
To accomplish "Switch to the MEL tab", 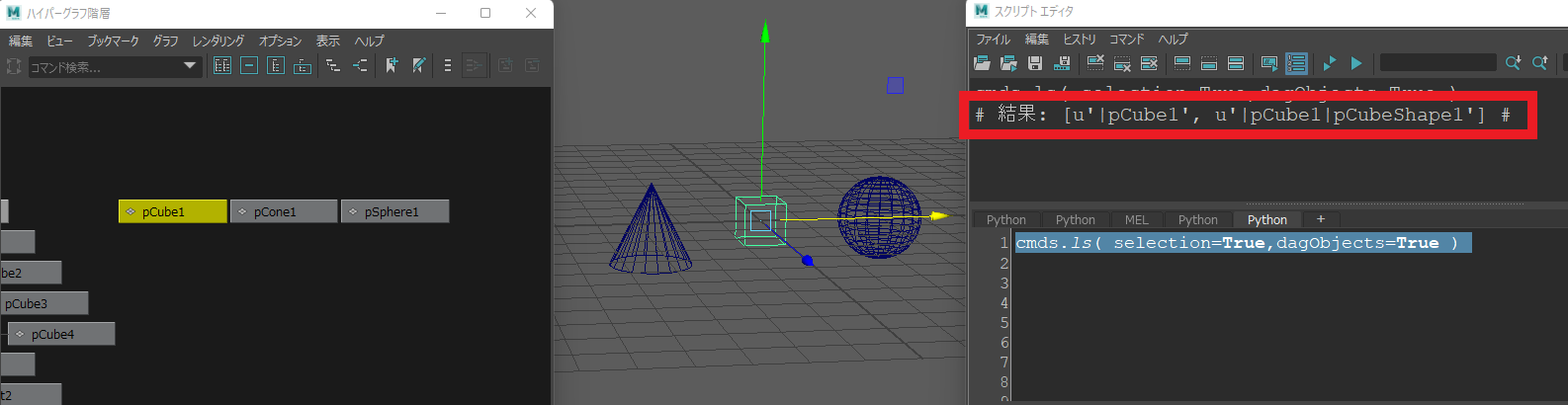I will point(1136,219).
